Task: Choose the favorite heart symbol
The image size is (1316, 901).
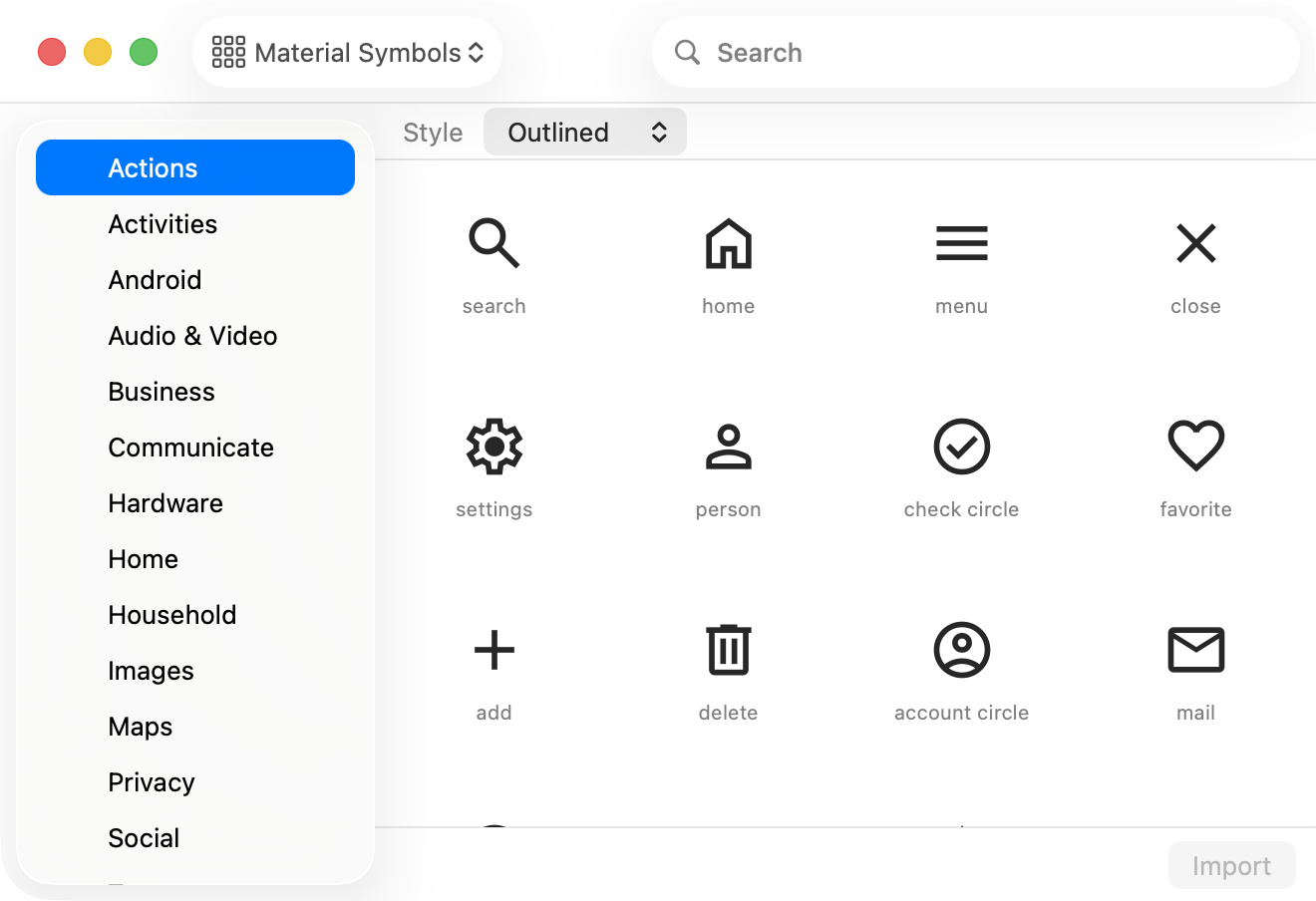Action: [x=1196, y=447]
